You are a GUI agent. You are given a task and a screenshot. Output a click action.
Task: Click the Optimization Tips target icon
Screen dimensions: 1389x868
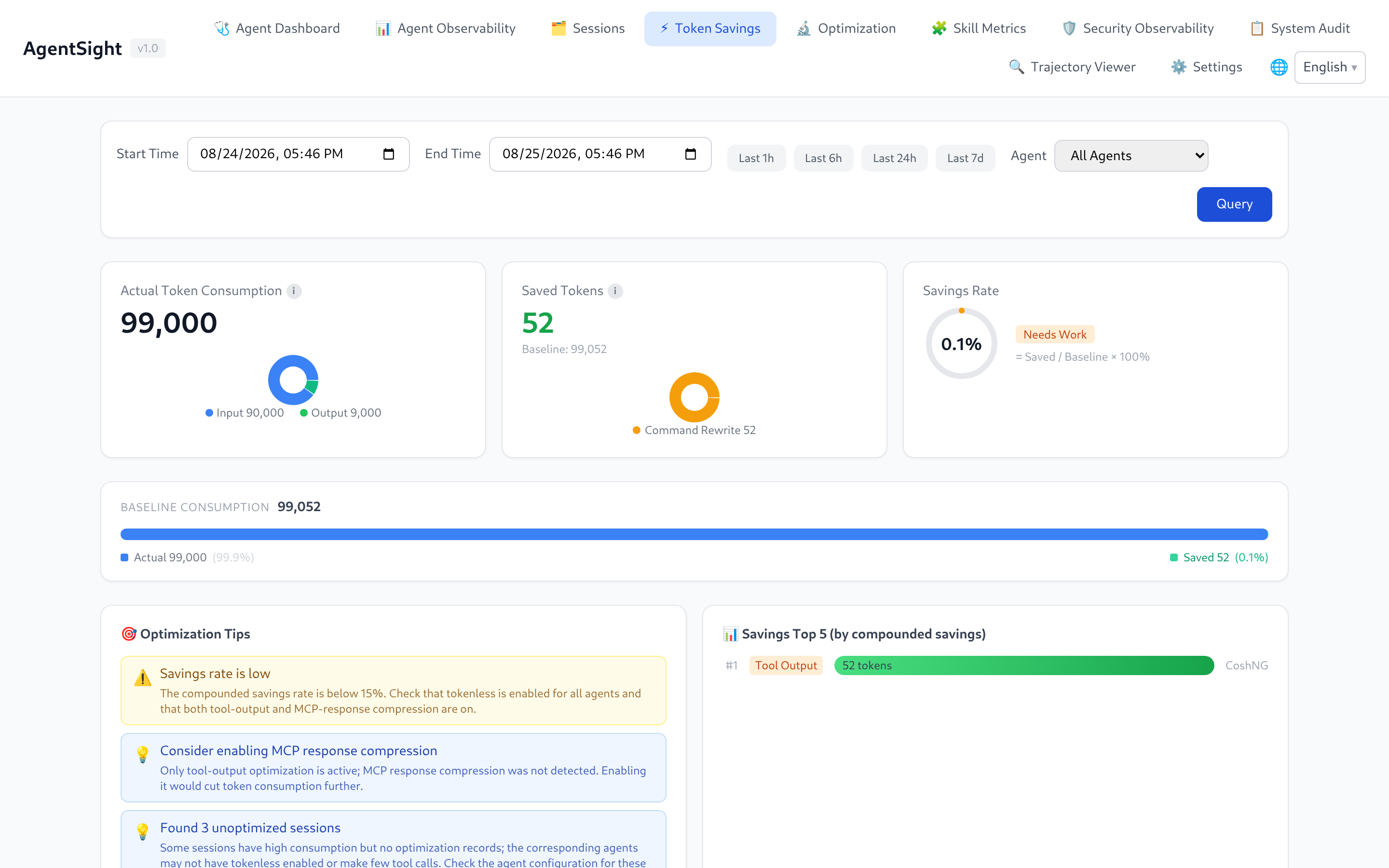(129, 634)
